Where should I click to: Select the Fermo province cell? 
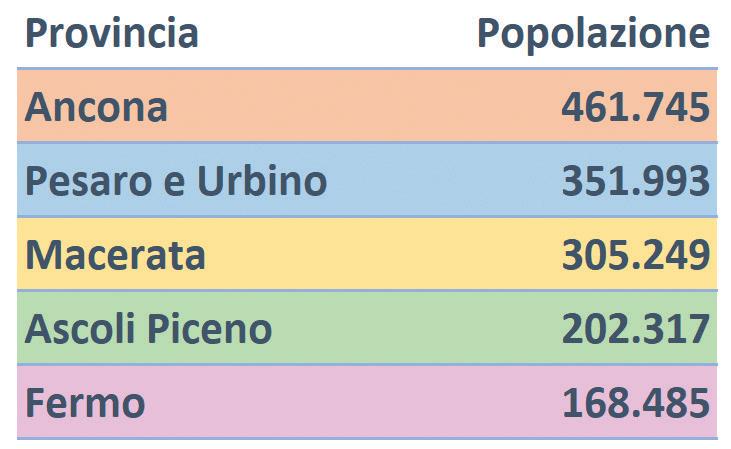pyautogui.click(x=84, y=402)
